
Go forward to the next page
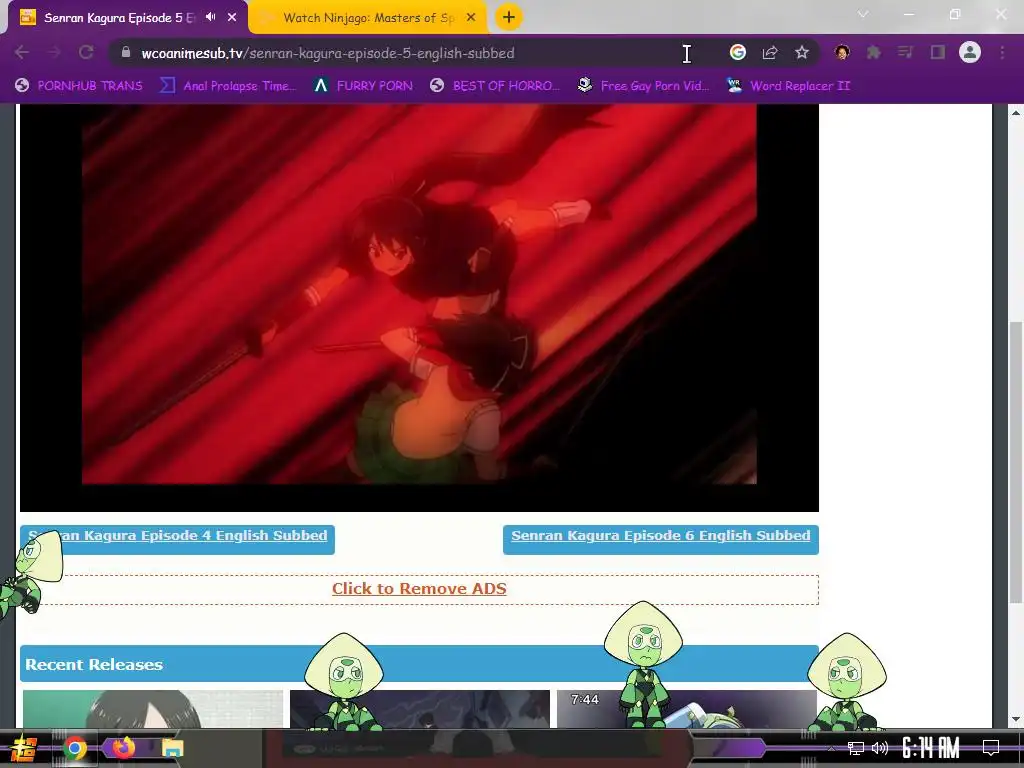(54, 52)
